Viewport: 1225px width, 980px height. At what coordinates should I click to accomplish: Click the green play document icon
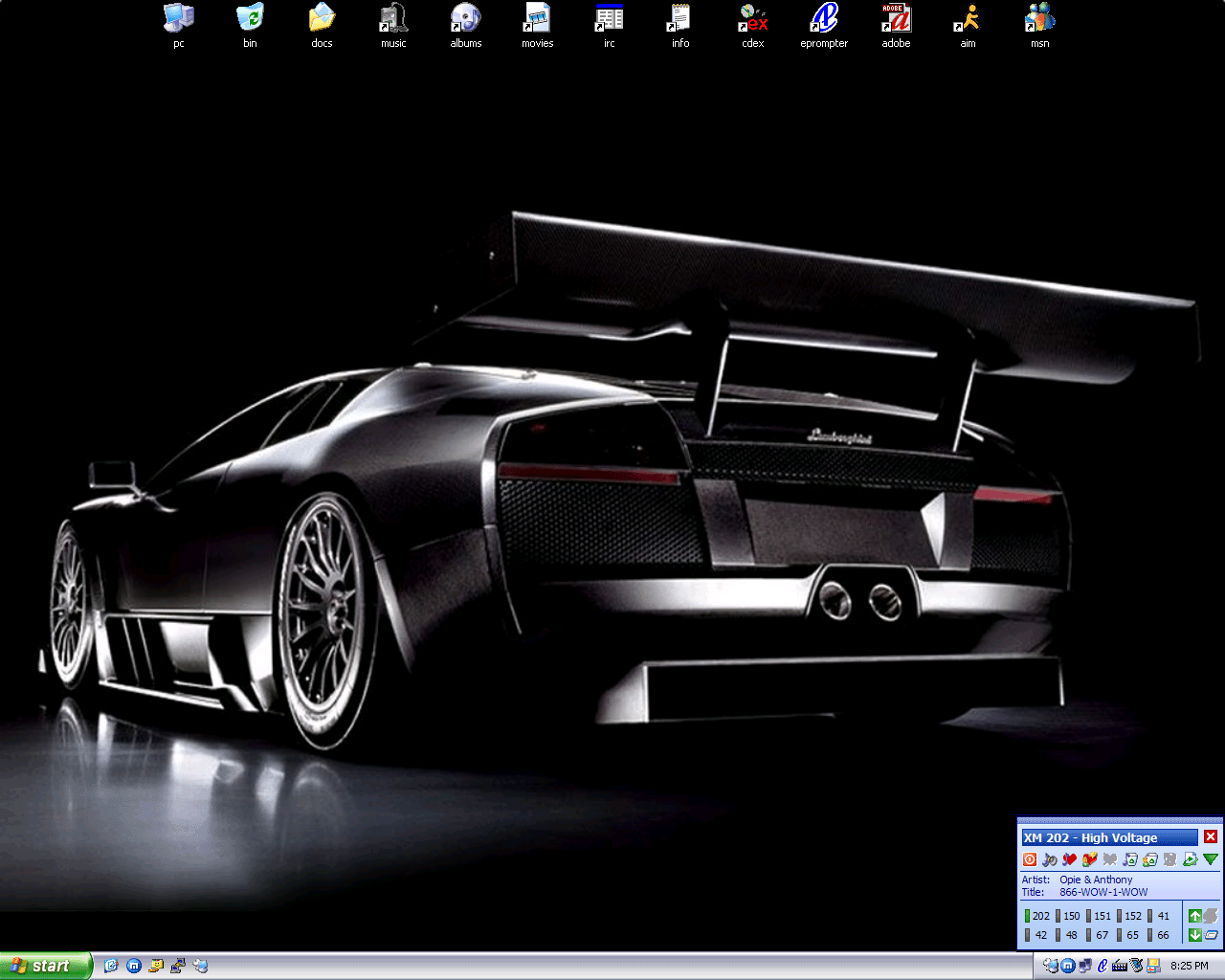[1190, 859]
